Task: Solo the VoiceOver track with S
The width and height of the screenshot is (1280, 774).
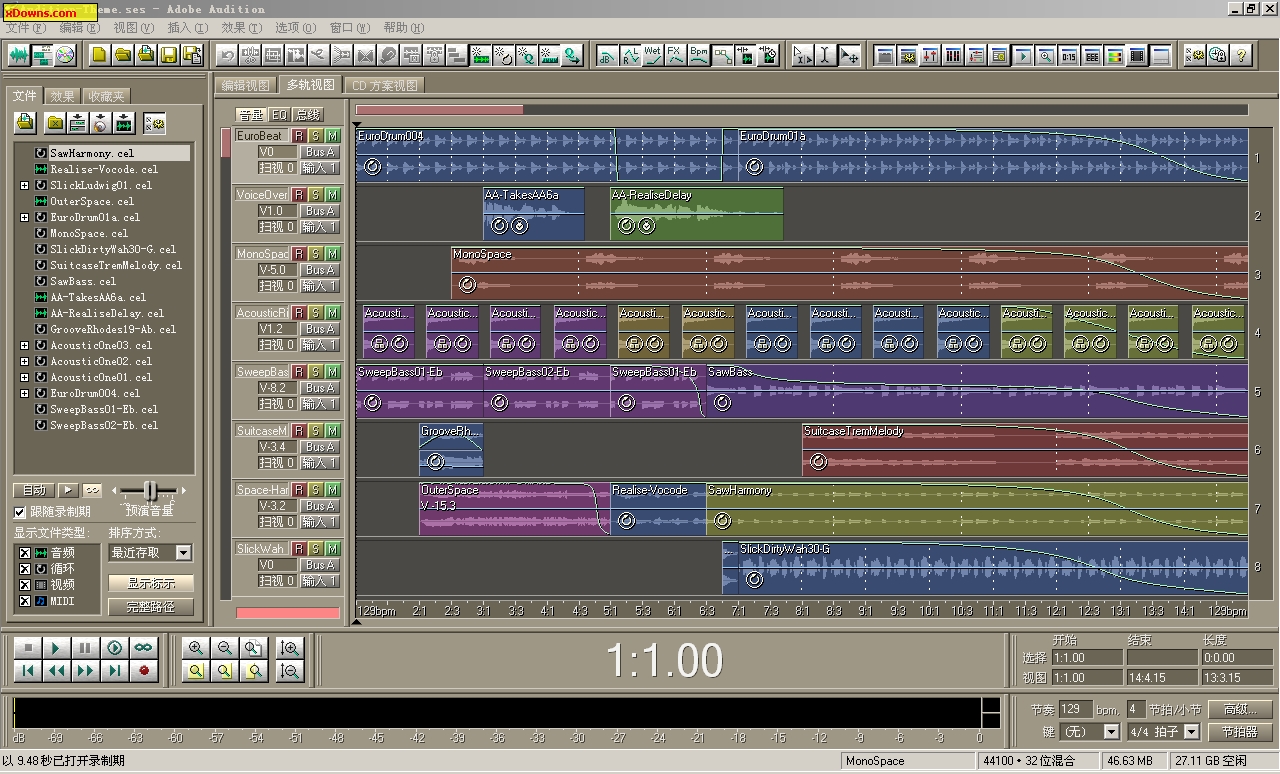Action: [315, 195]
